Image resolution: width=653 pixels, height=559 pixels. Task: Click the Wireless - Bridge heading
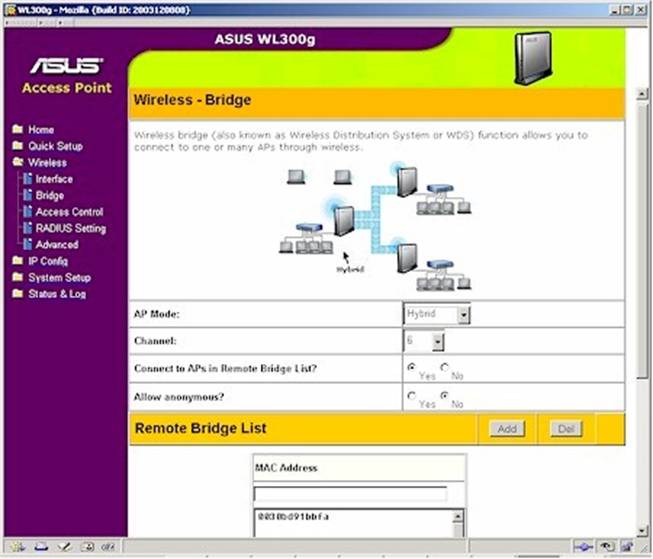click(x=192, y=100)
